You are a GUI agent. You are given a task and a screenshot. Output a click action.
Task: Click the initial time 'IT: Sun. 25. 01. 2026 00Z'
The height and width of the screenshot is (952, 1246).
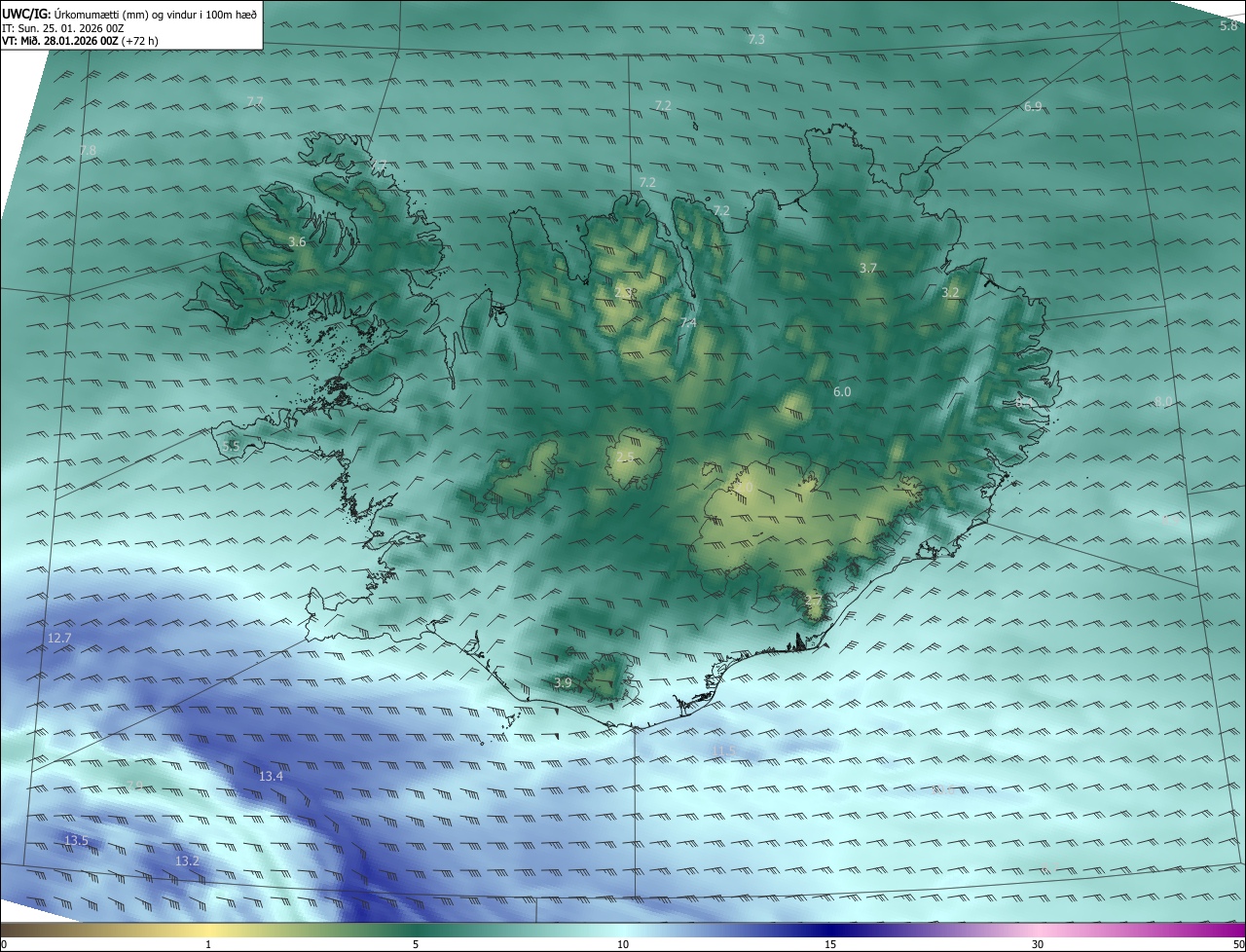(63, 28)
